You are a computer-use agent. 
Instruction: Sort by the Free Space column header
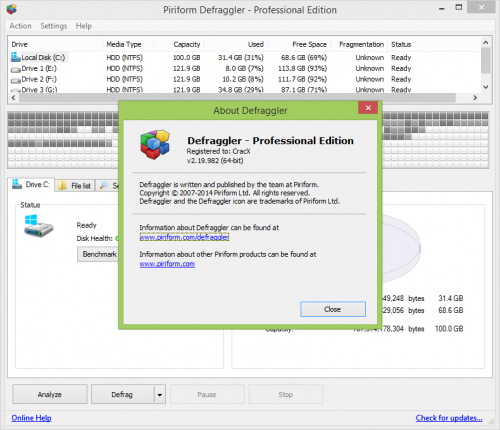pyautogui.click(x=299, y=44)
